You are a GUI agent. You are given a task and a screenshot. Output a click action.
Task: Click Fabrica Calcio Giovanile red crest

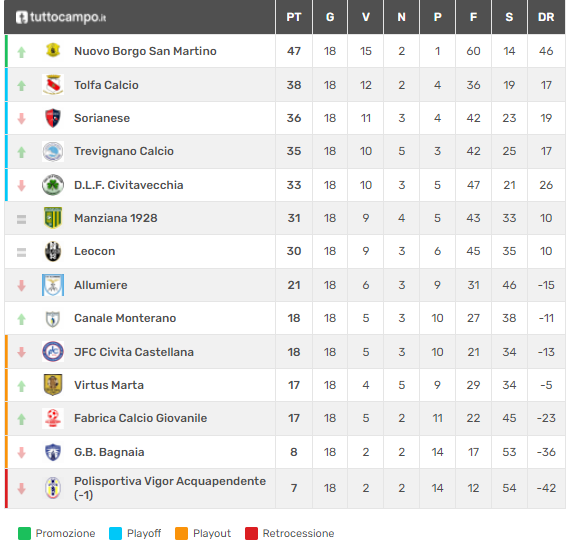tap(53, 418)
